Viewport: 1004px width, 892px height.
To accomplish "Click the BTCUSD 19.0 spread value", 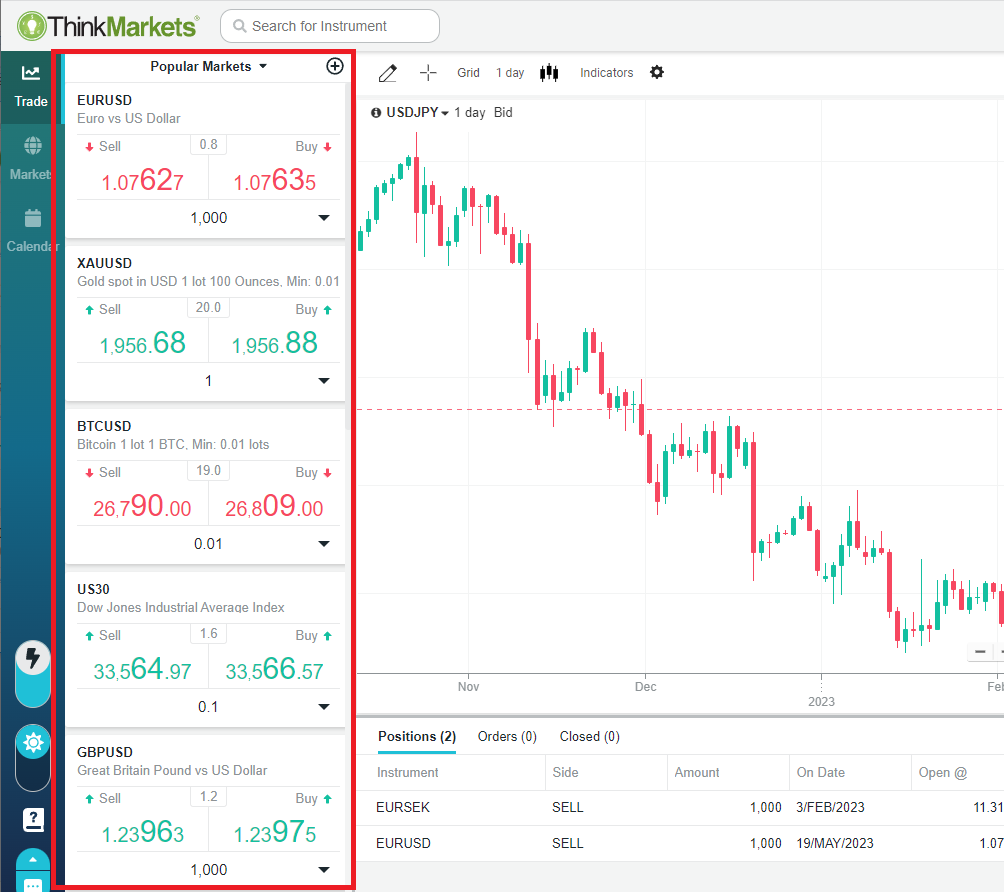I will (209, 471).
